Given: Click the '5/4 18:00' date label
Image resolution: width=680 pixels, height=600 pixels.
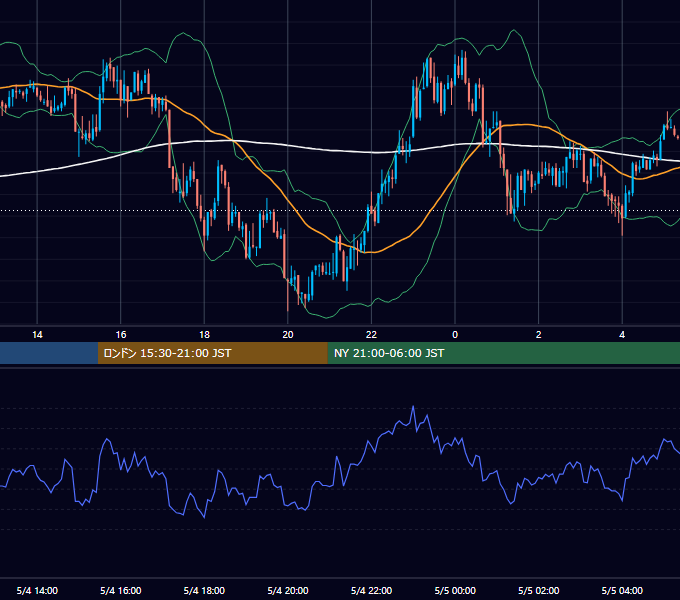Looking at the screenshot, I should click(x=204, y=590).
